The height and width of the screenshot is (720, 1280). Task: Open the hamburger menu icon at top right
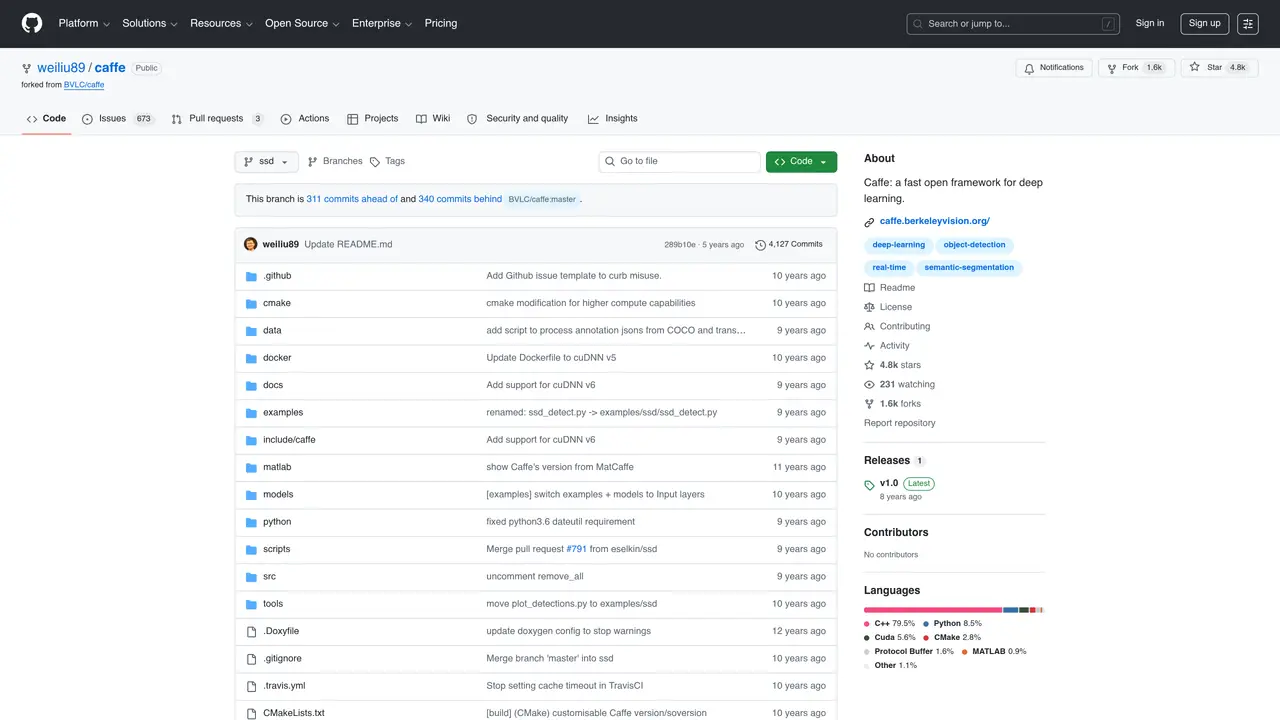click(x=1248, y=24)
